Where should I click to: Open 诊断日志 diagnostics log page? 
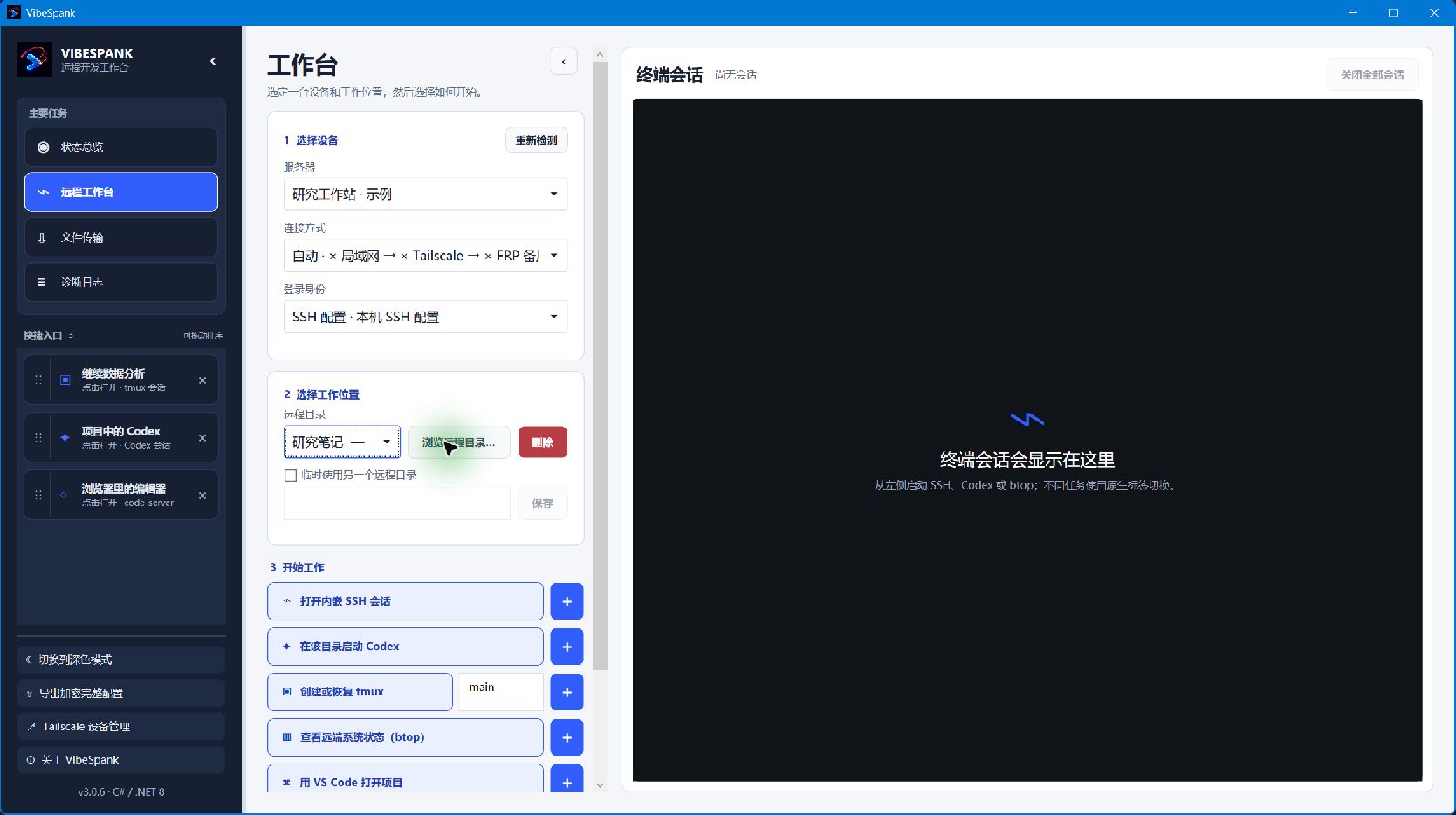pyautogui.click(x=121, y=283)
